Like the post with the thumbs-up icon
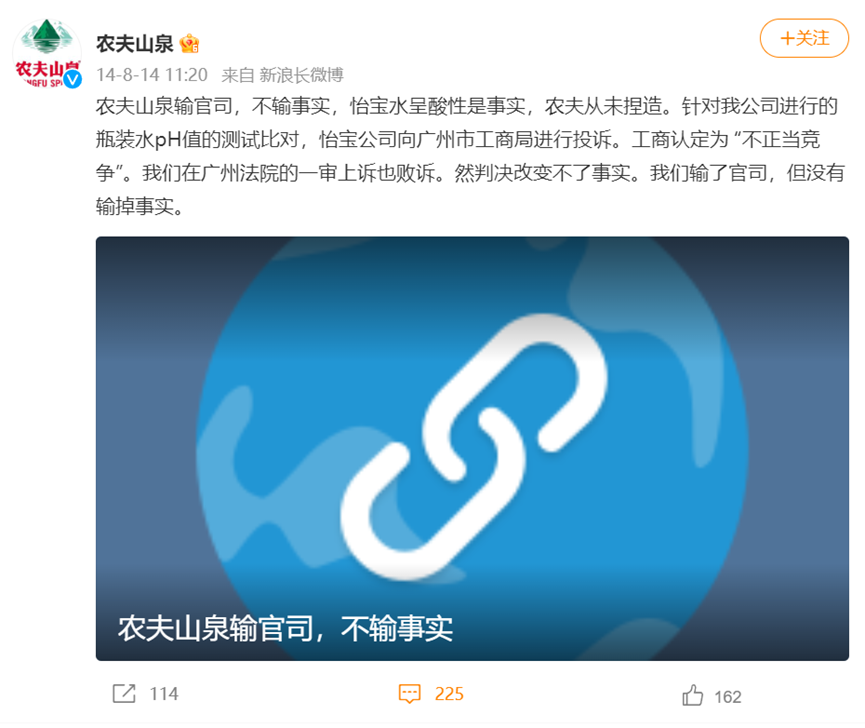The image size is (865, 728). click(x=692, y=695)
